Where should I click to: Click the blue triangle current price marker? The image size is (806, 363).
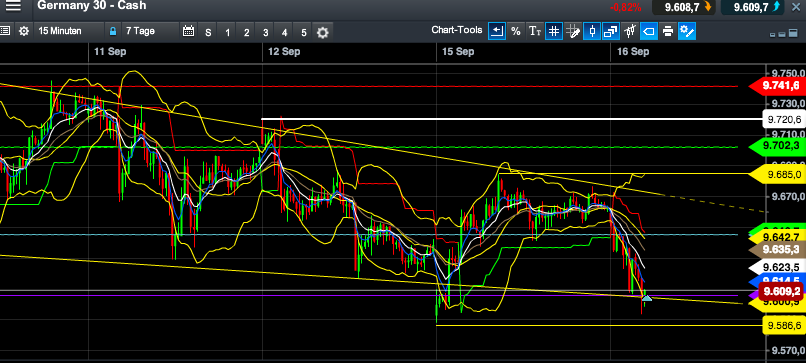pos(647,298)
